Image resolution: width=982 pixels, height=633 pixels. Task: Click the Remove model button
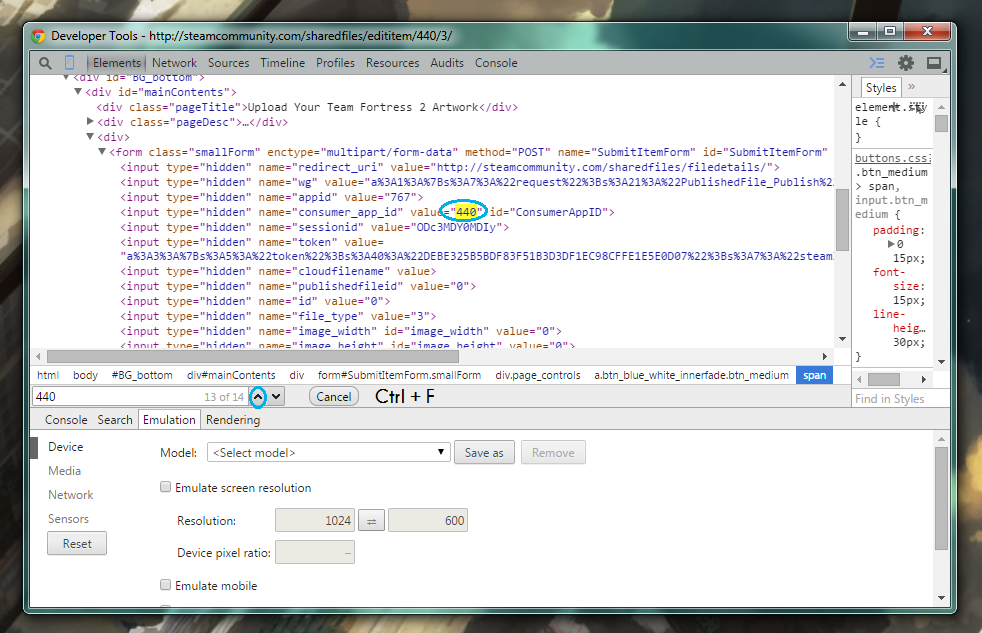point(553,453)
